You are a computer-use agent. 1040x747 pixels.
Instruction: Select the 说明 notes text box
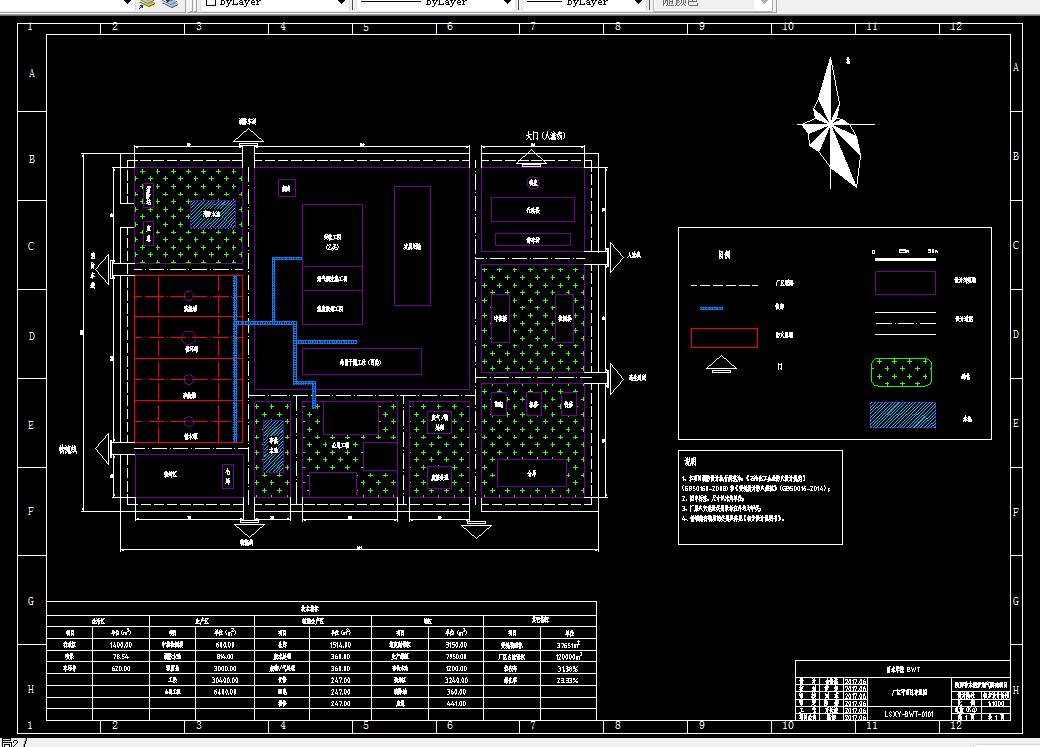pyautogui.click(x=760, y=498)
